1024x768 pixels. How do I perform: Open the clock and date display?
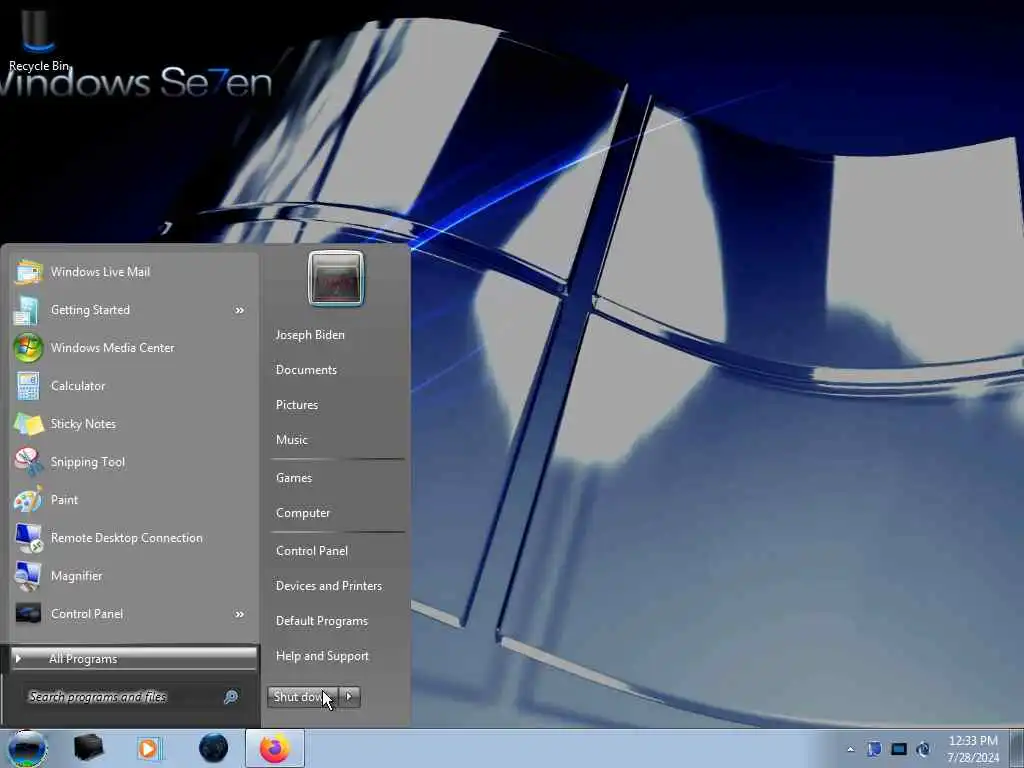click(x=973, y=749)
